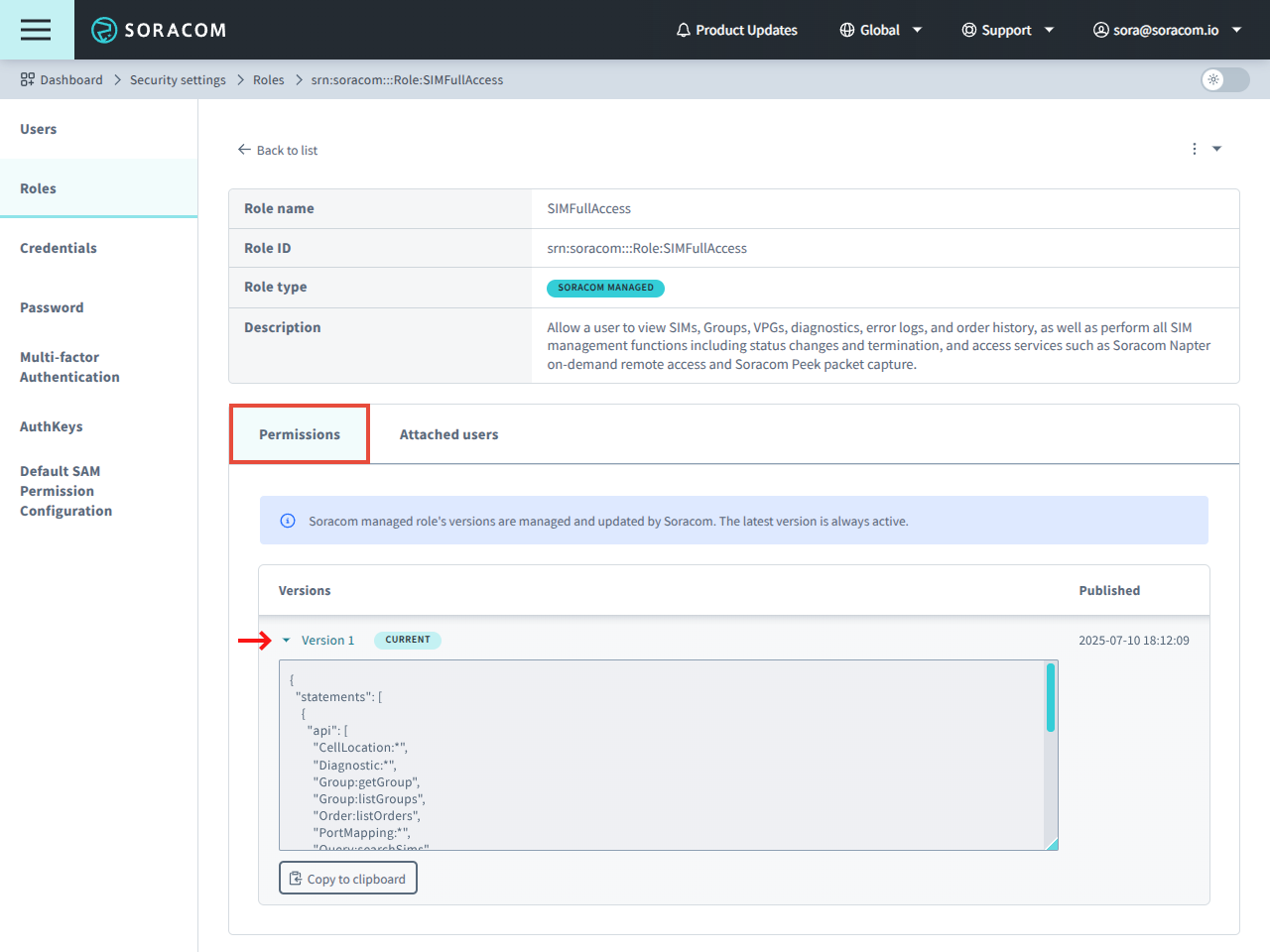1270x952 pixels.
Task: Toggle the dark mode switch
Action: 1224,79
